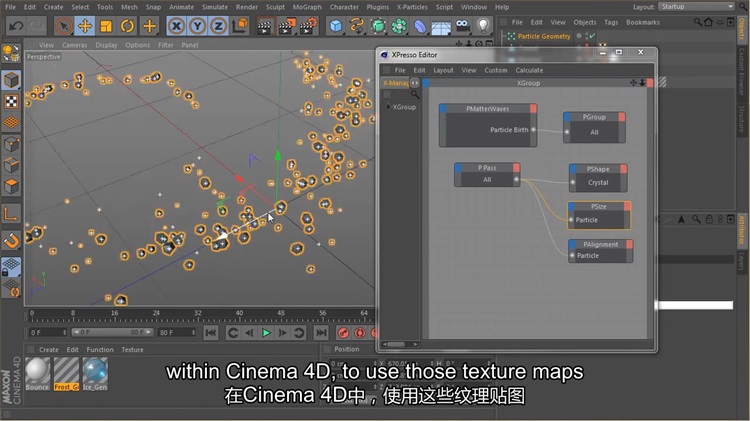Click the PMatterWaves node title
750x421 pixels.
click(x=487, y=109)
